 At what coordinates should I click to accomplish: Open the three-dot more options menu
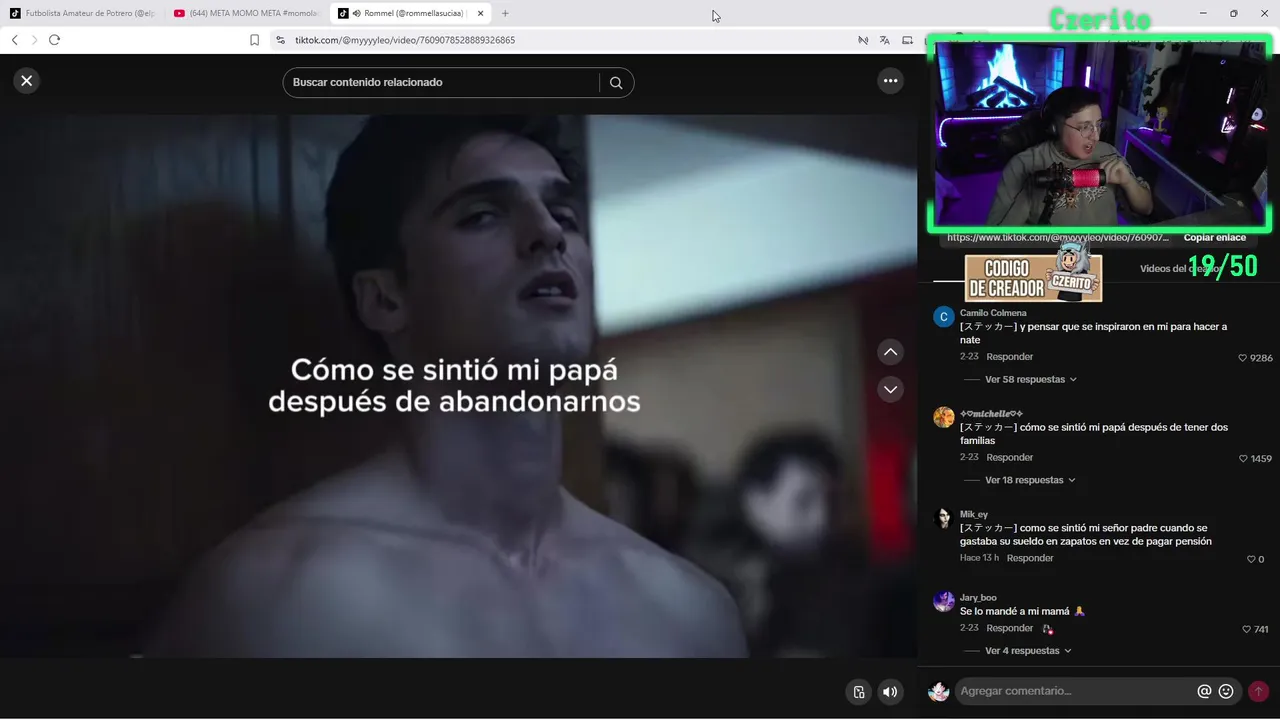click(x=890, y=81)
